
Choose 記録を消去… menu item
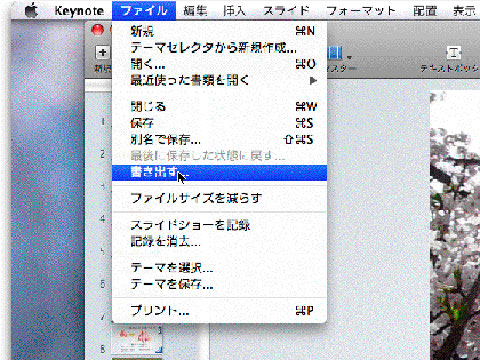pyautogui.click(x=219, y=242)
